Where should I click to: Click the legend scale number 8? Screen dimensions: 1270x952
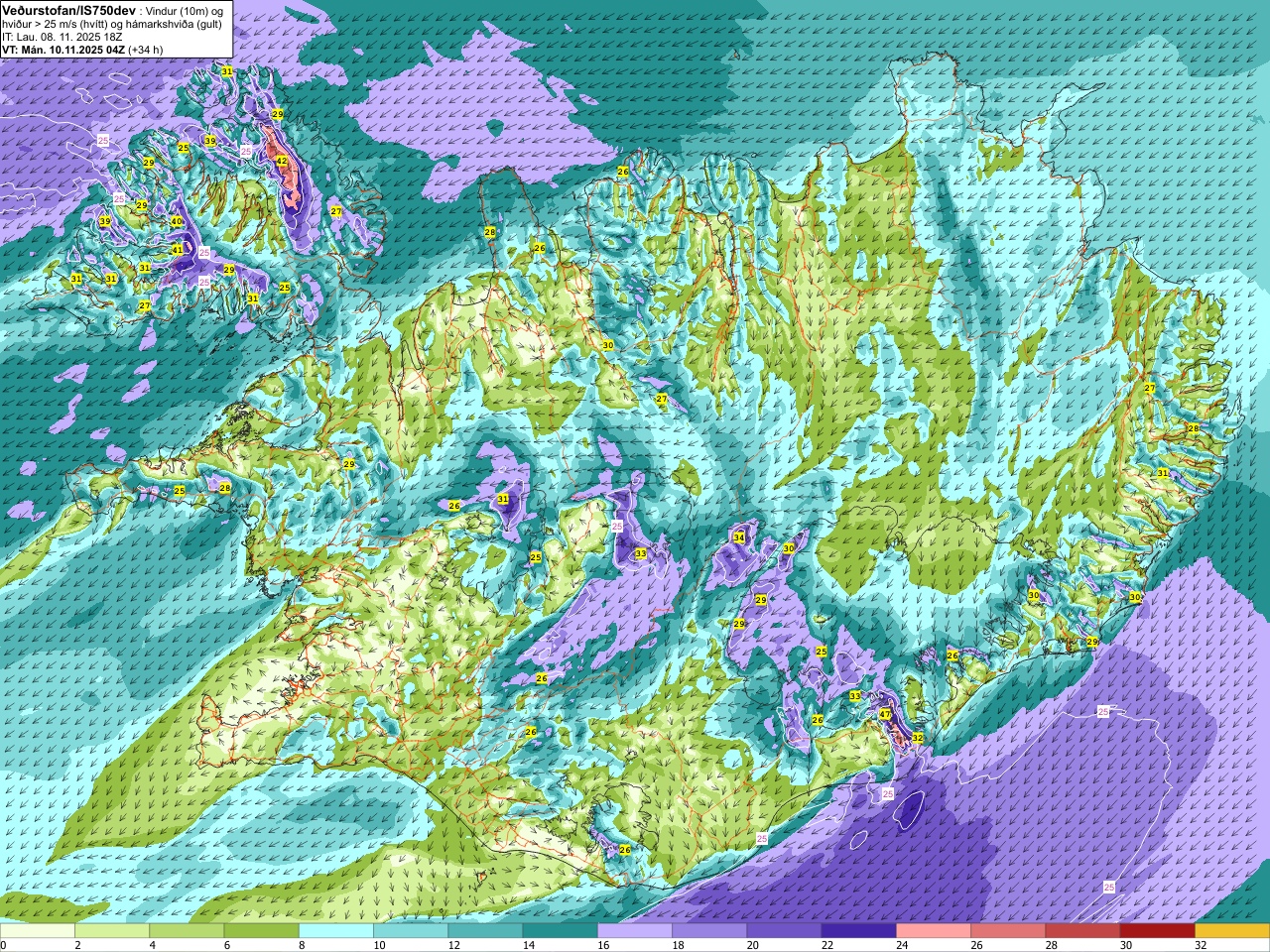(303, 945)
